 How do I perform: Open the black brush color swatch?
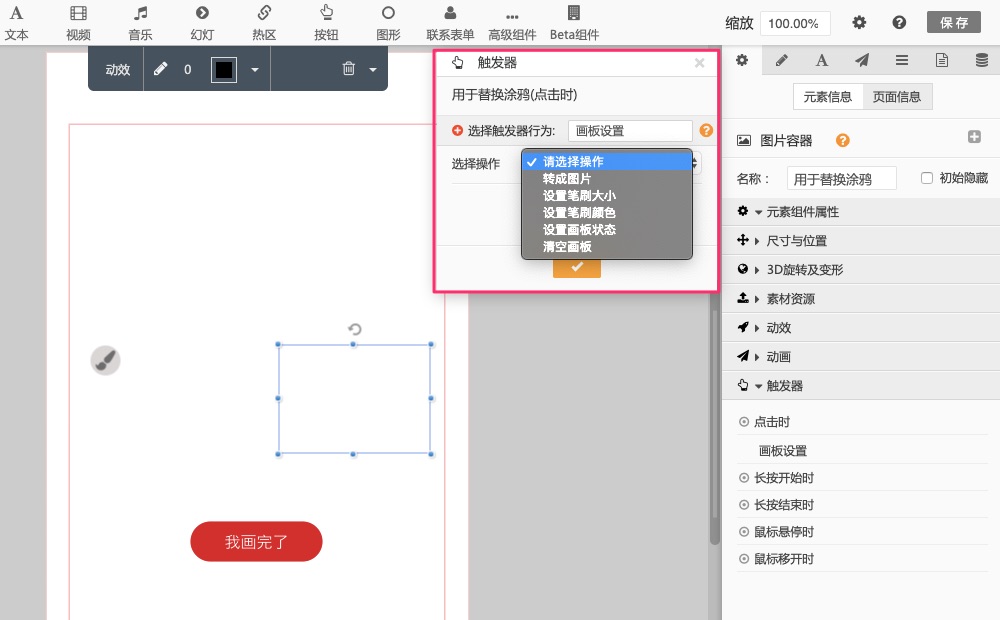point(224,69)
